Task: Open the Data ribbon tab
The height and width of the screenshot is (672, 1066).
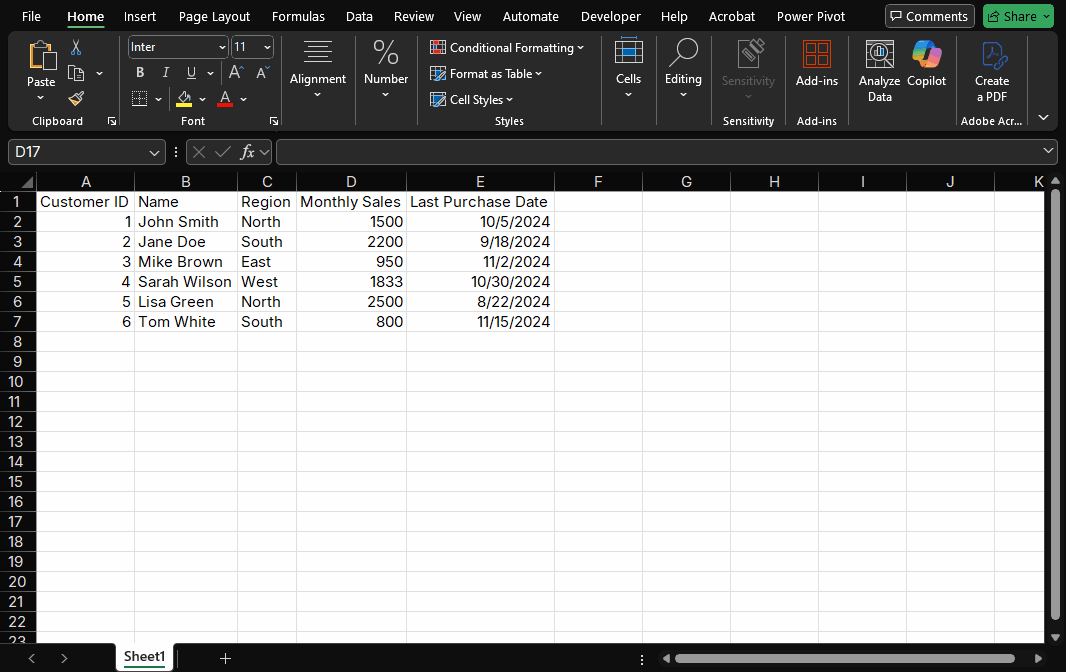Action: click(359, 16)
